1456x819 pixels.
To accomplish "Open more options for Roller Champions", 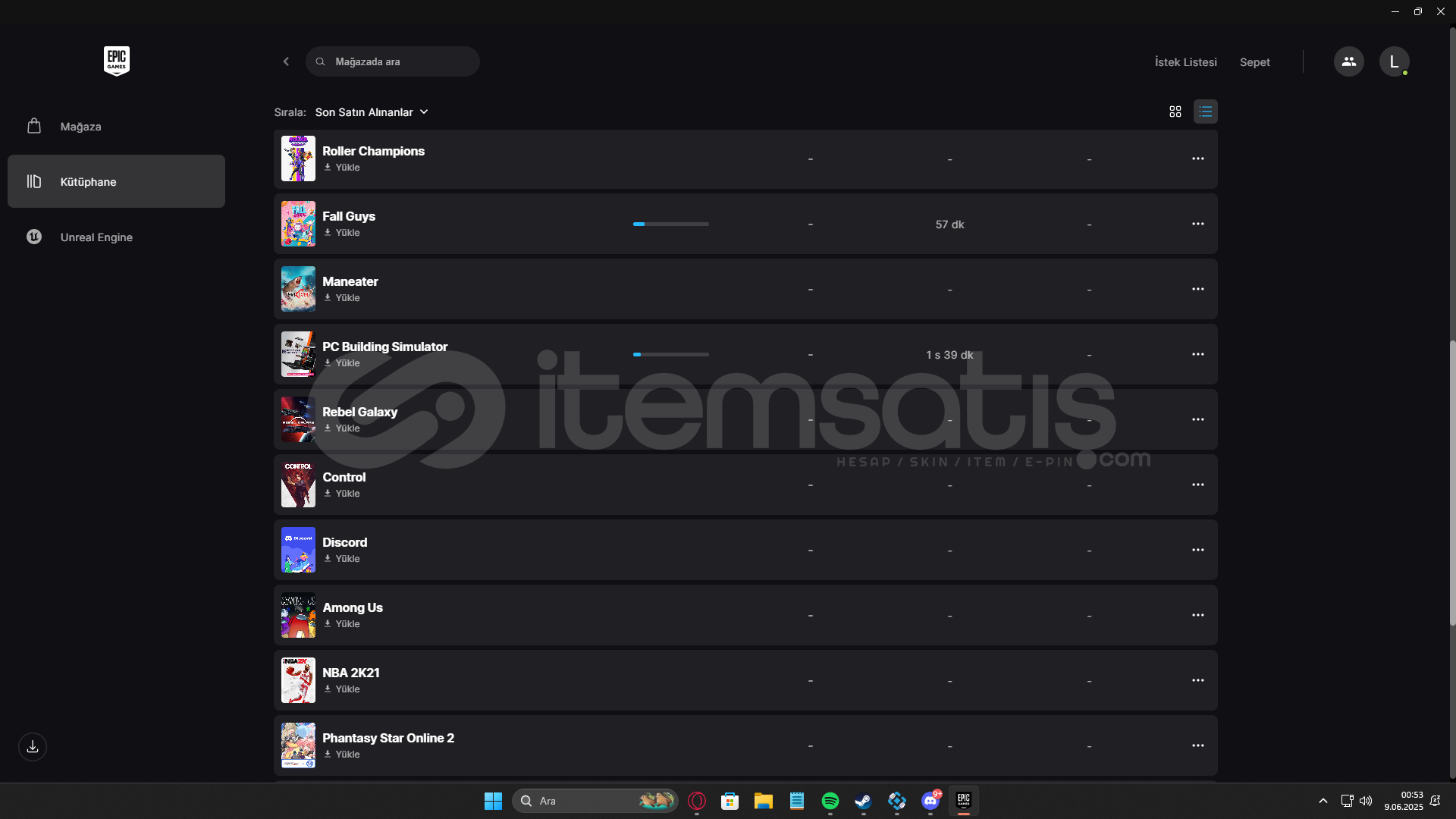I will (x=1197, y=158).
